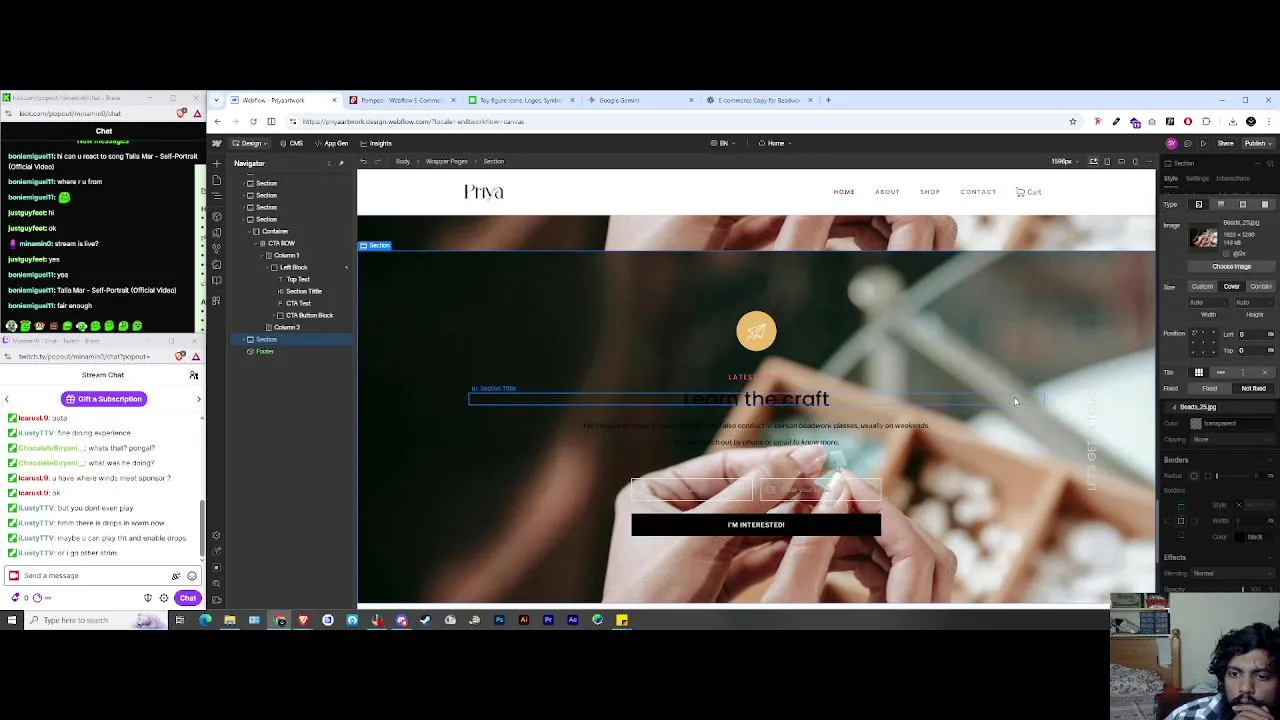Open the Design mode dropdown
Image resolution: width=1280 pixels, height=720 pixels.
[250, 143]
